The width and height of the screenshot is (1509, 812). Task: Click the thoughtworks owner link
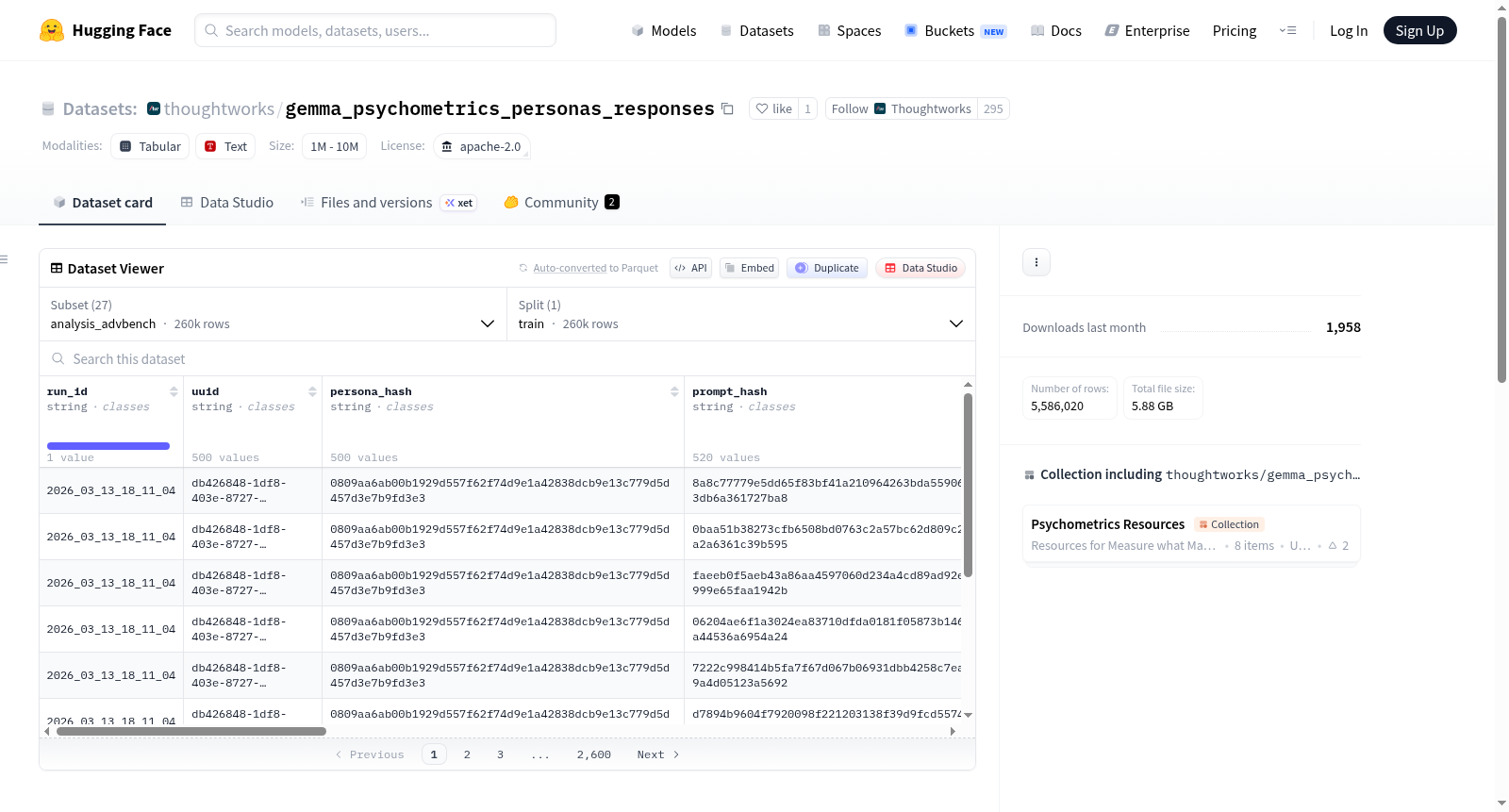[x=219, y=109]
